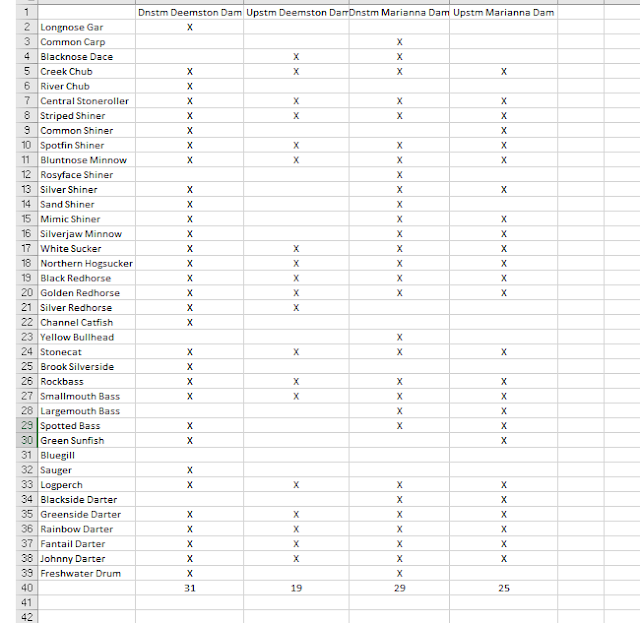
Task: Click the Channel Catfish cell
Action: coord(87,323)
